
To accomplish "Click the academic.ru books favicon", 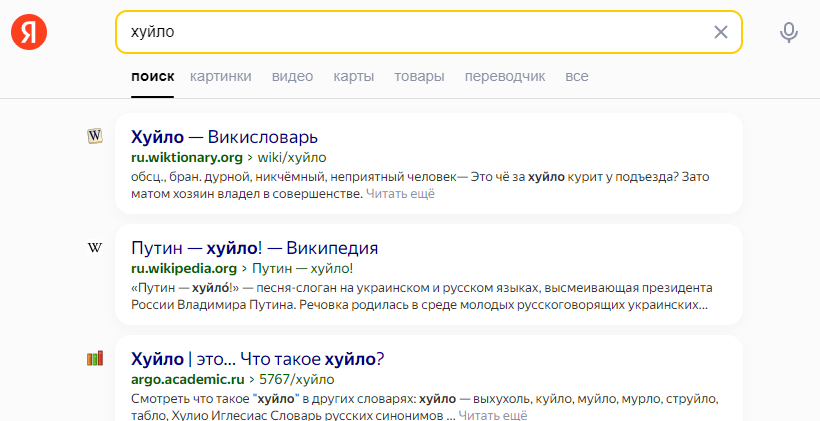I will [x=95, y=358].
